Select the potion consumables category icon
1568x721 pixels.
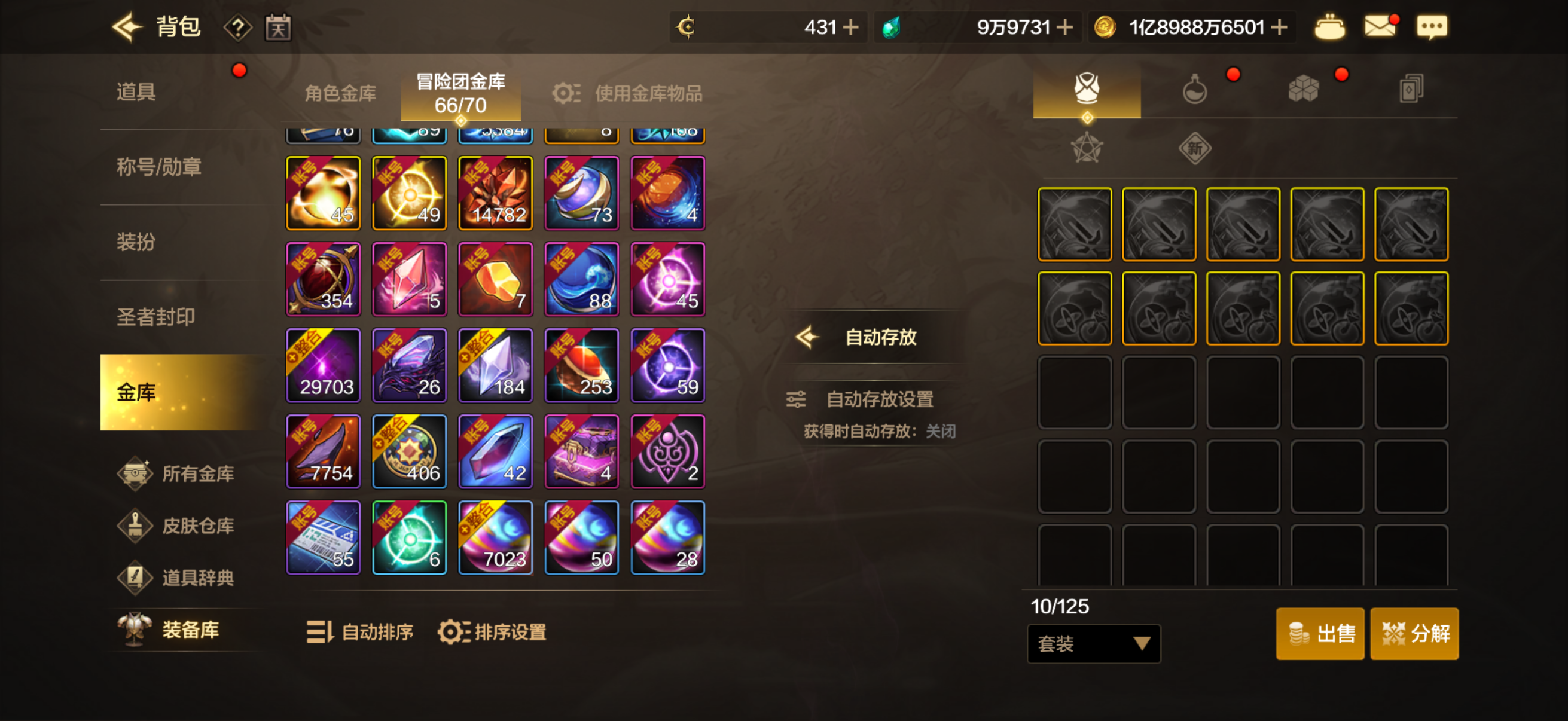(1194, 90)
